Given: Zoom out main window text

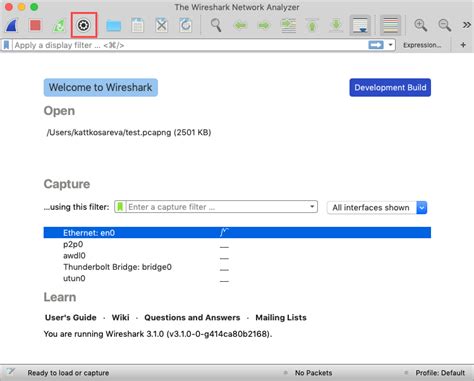Looking at the screenshot, I should (445, 25).
